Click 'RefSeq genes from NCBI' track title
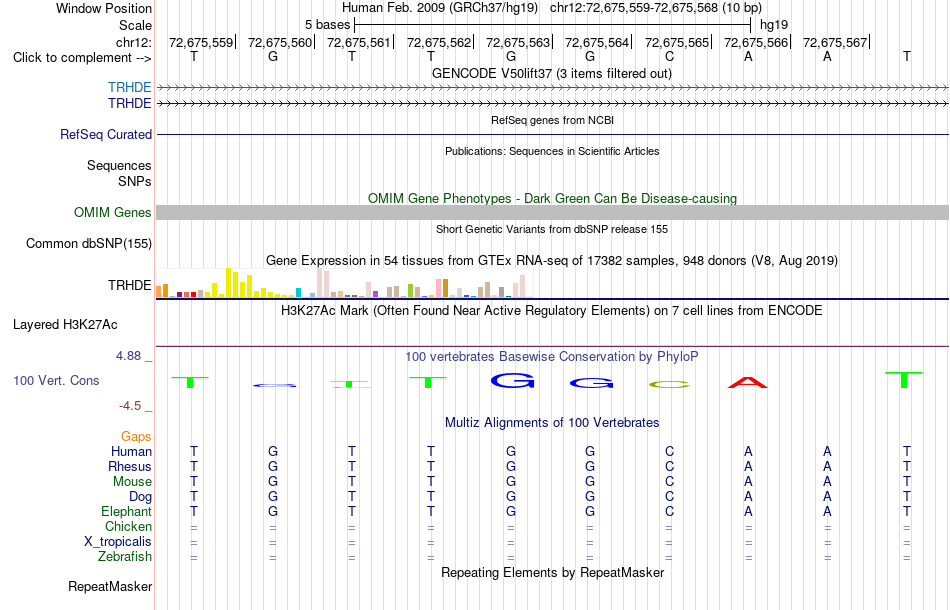The image size is (950, 610). coord(553,121)
